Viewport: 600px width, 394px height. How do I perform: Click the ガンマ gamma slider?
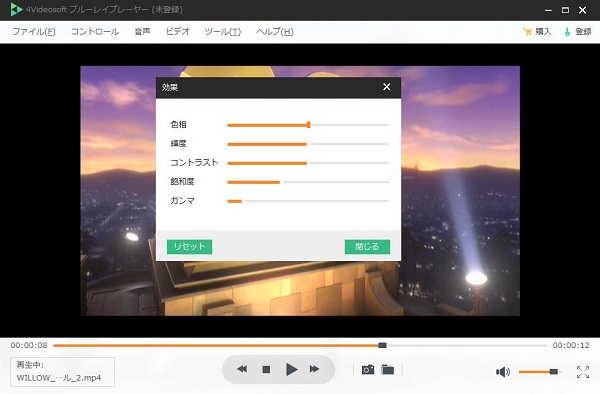click(308, 201)
